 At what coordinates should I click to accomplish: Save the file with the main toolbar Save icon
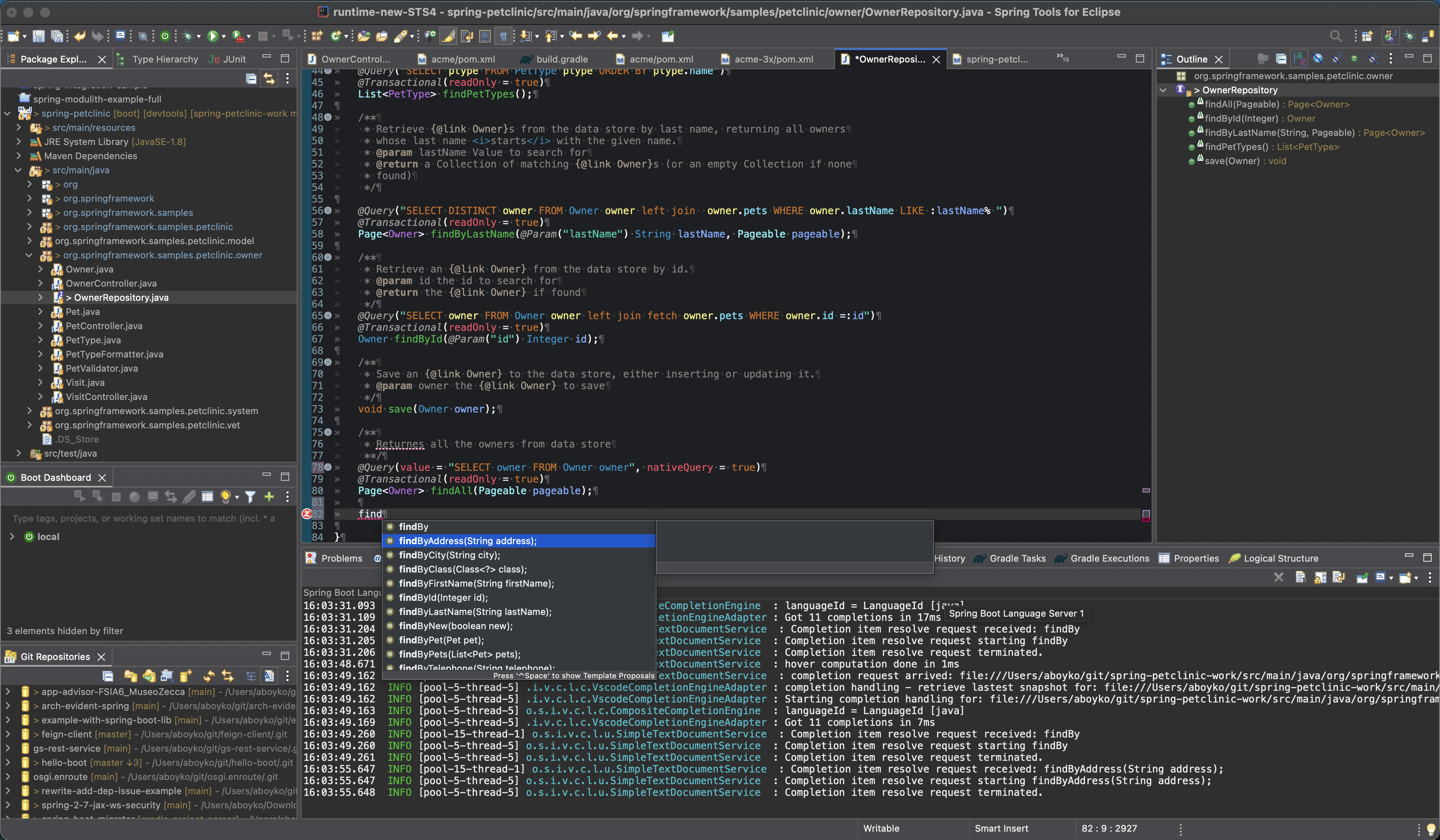click(x=38, y=36)
